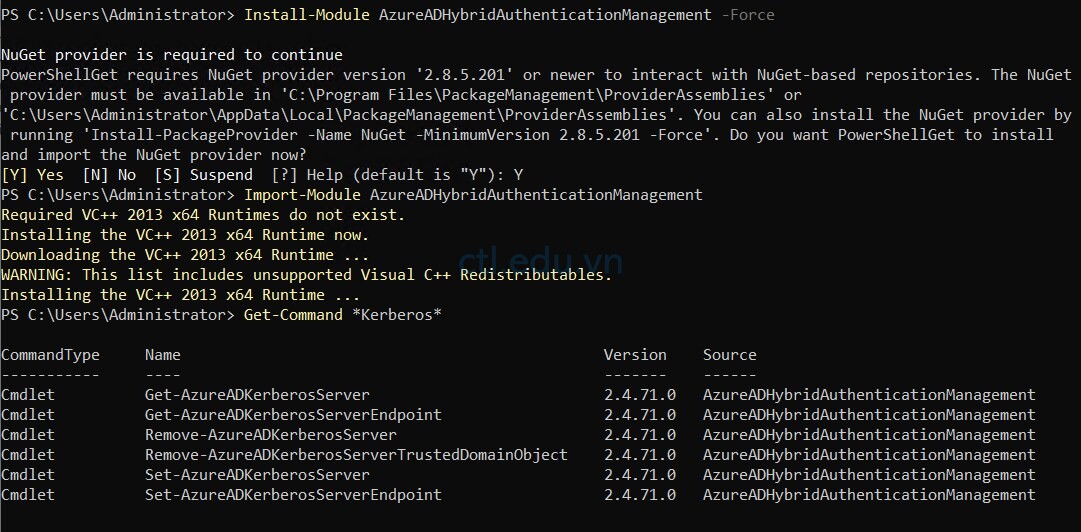Click Remove-AzureADKerberosServerTrustedDomainObject cmdlet entry
Viewport: 1081px width, 532px height.
pyautogui.click(x=356, y=455)
